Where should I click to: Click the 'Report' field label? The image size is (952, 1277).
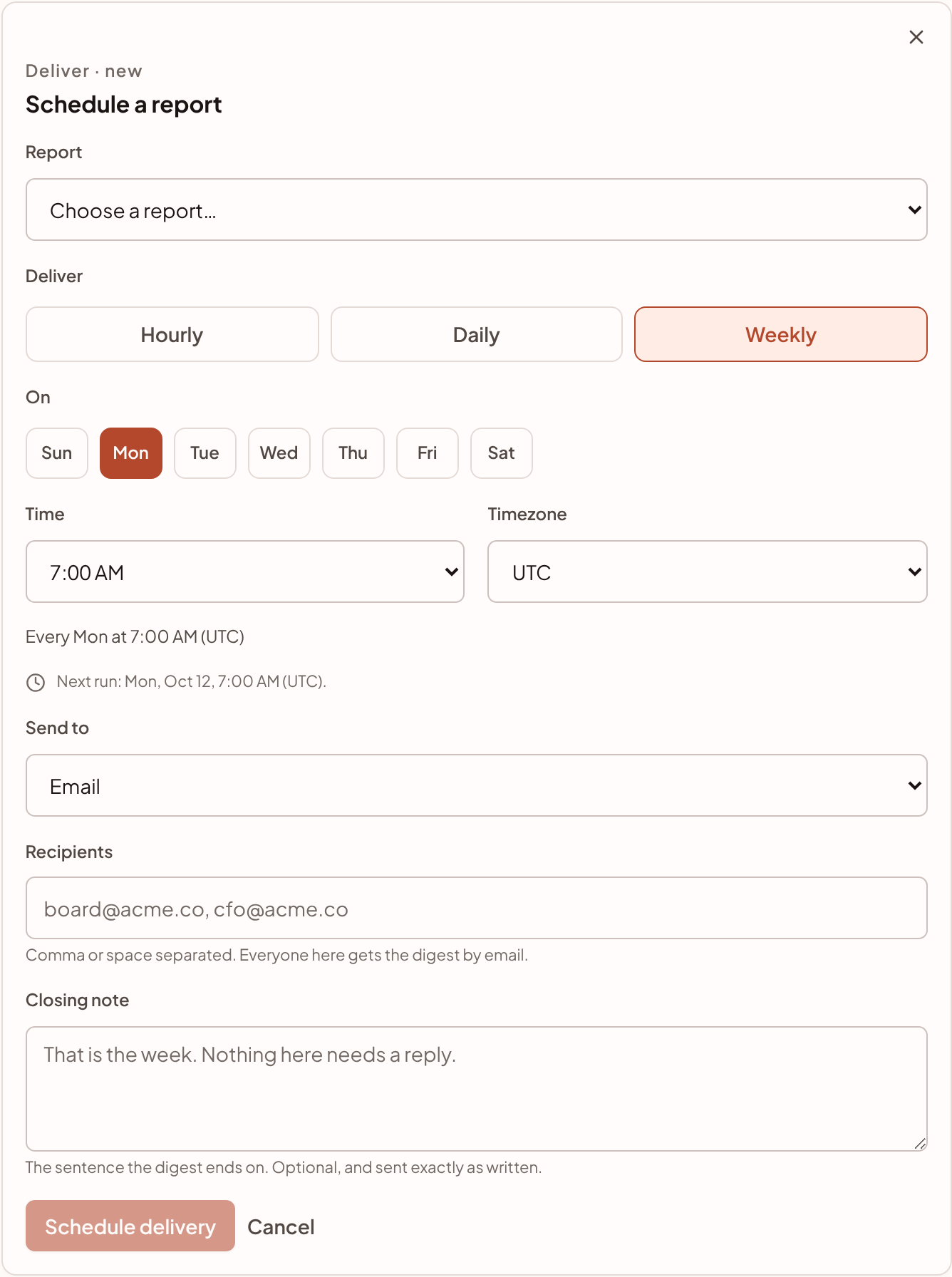pos(54,152)
